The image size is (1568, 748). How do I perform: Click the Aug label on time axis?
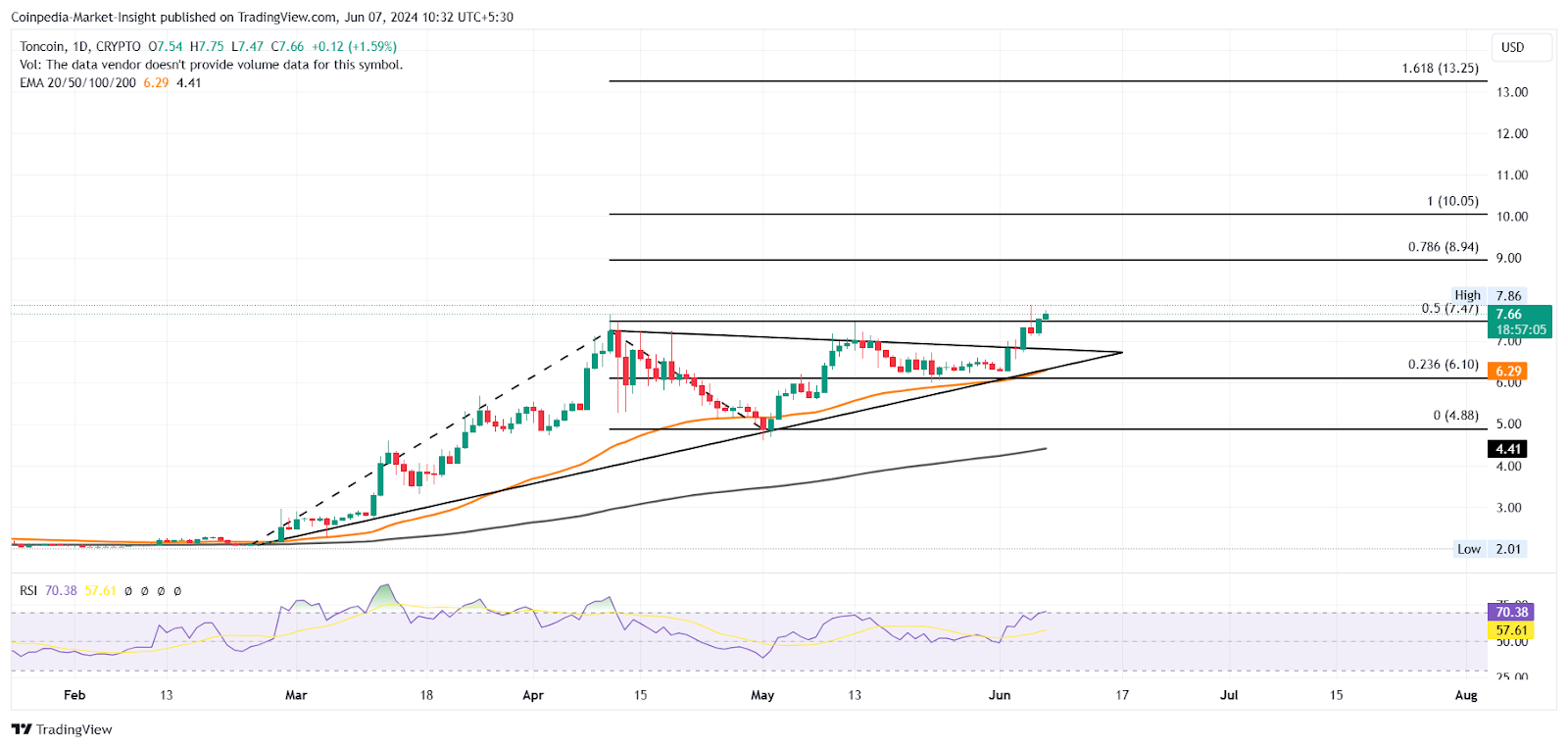click(x=1466, y=695)
